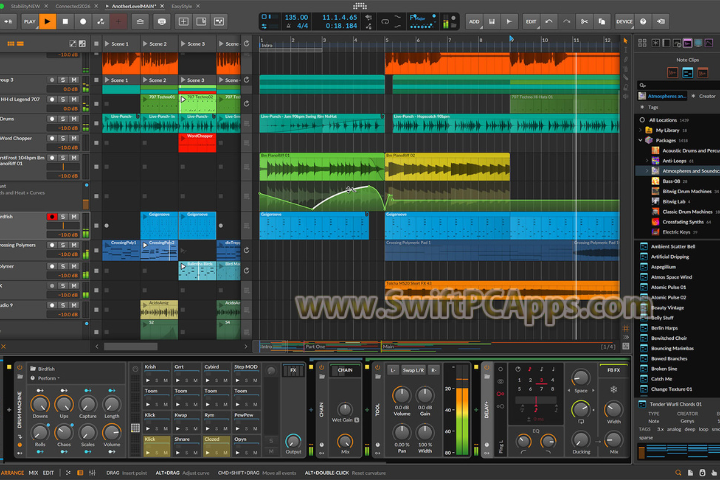Expand the Anti Loops package

(647, 161)
